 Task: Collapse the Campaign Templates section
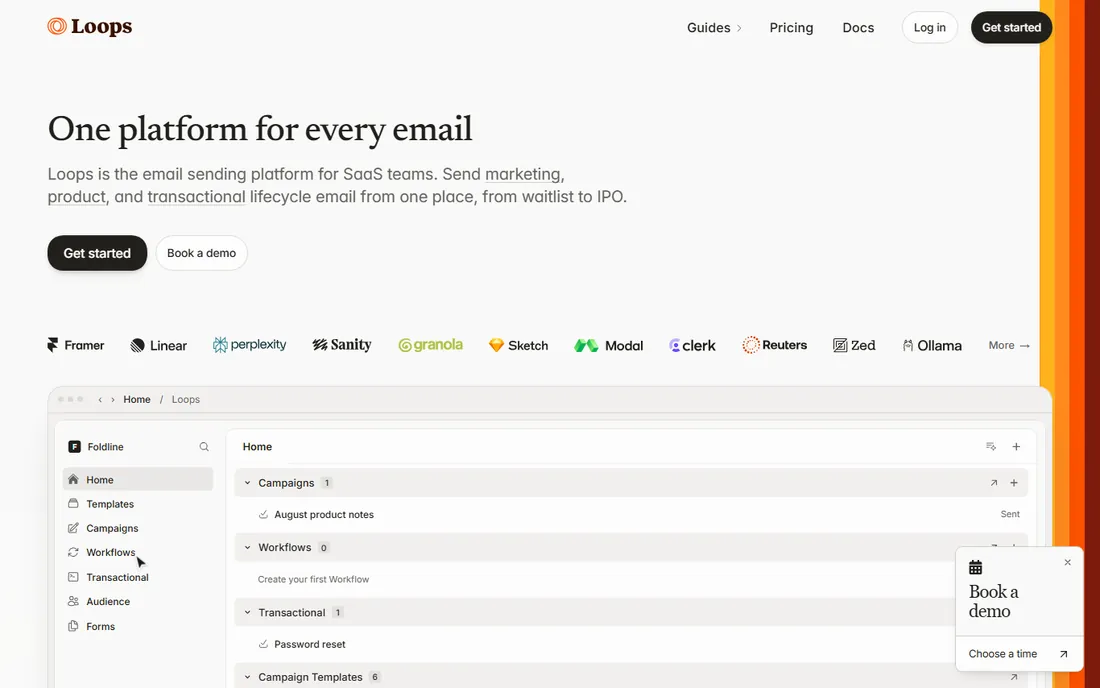[248, 677]
